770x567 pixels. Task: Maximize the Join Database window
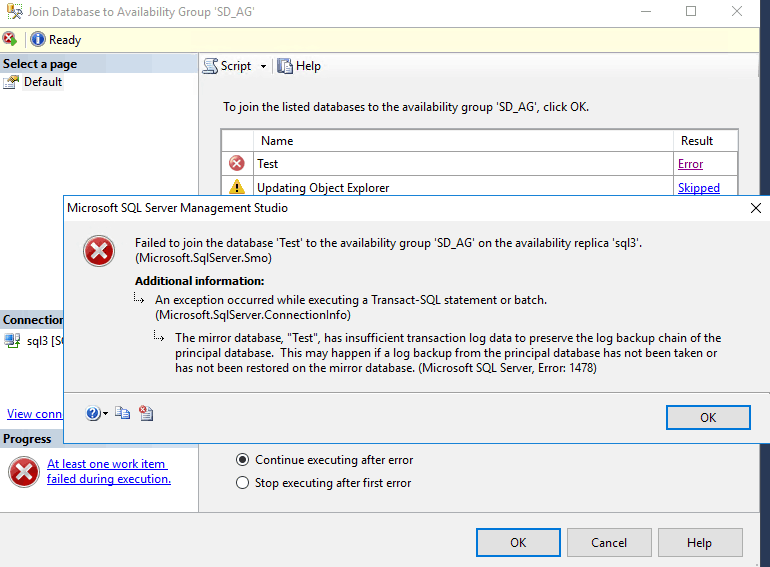pyautogui.click(x=691, y=11)
